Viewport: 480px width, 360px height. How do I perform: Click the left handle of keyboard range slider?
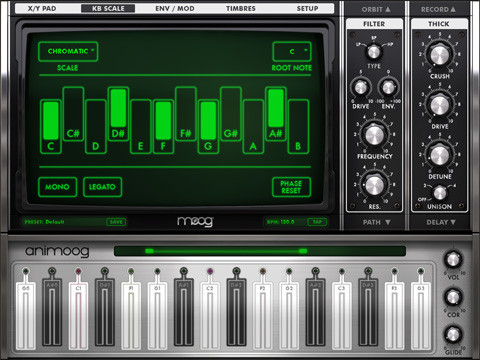[149, 251]
